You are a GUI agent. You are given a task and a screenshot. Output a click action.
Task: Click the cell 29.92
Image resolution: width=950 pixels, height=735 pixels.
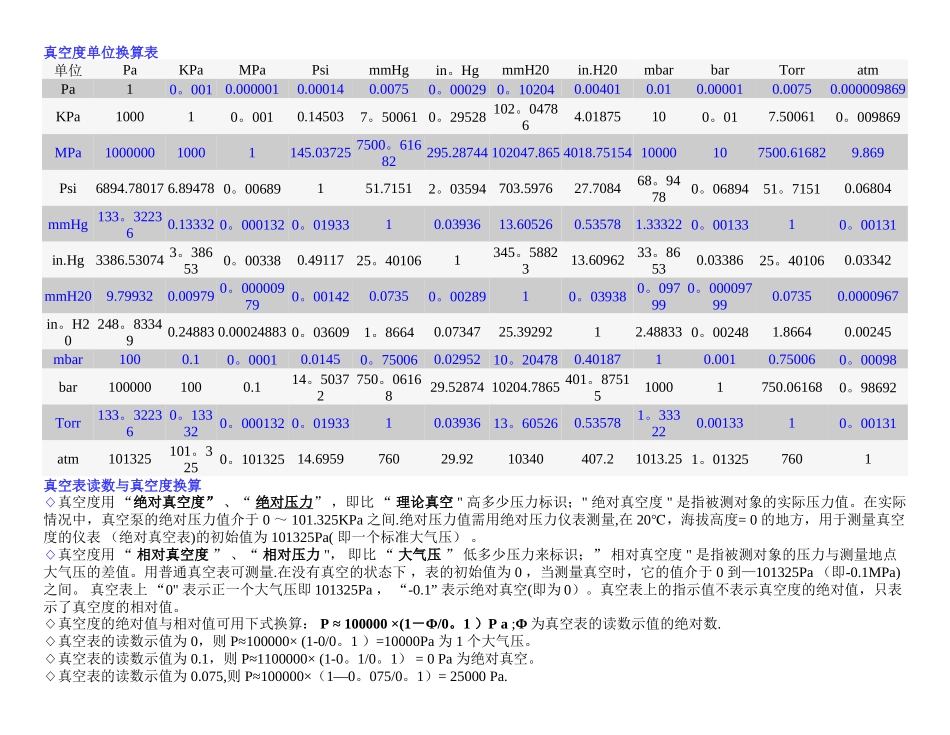click(457, 459)
